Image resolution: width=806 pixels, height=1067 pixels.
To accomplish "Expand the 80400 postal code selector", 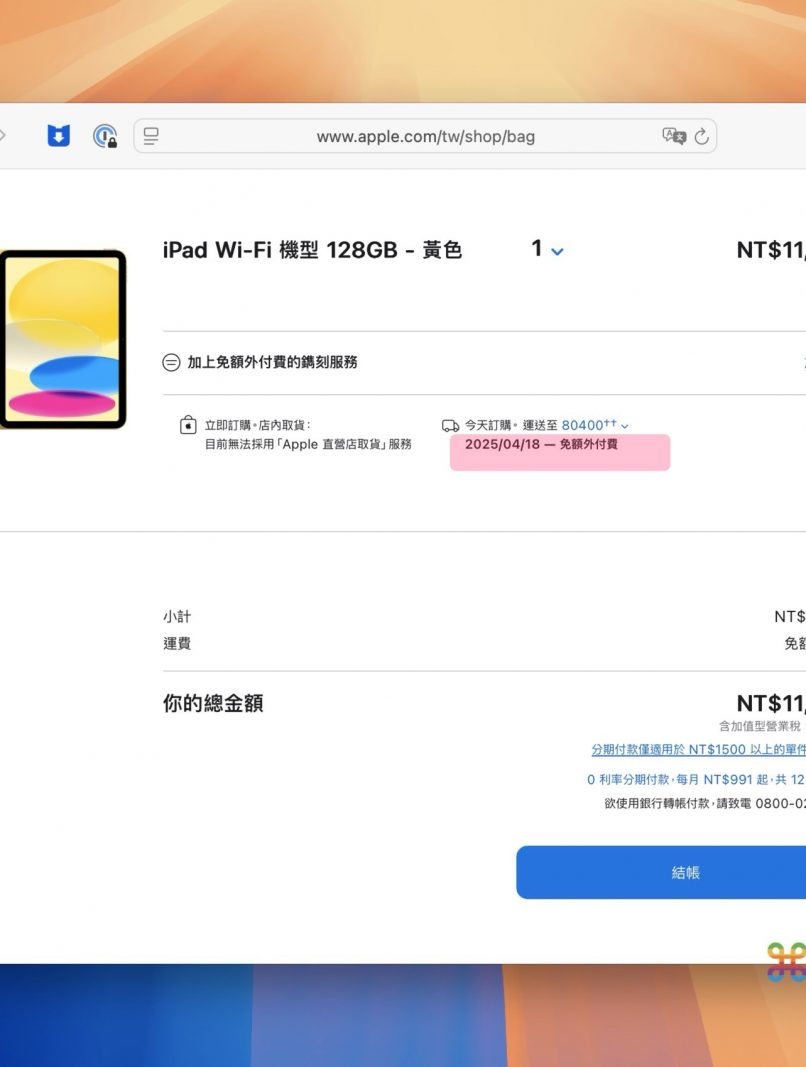I will 595,426.
